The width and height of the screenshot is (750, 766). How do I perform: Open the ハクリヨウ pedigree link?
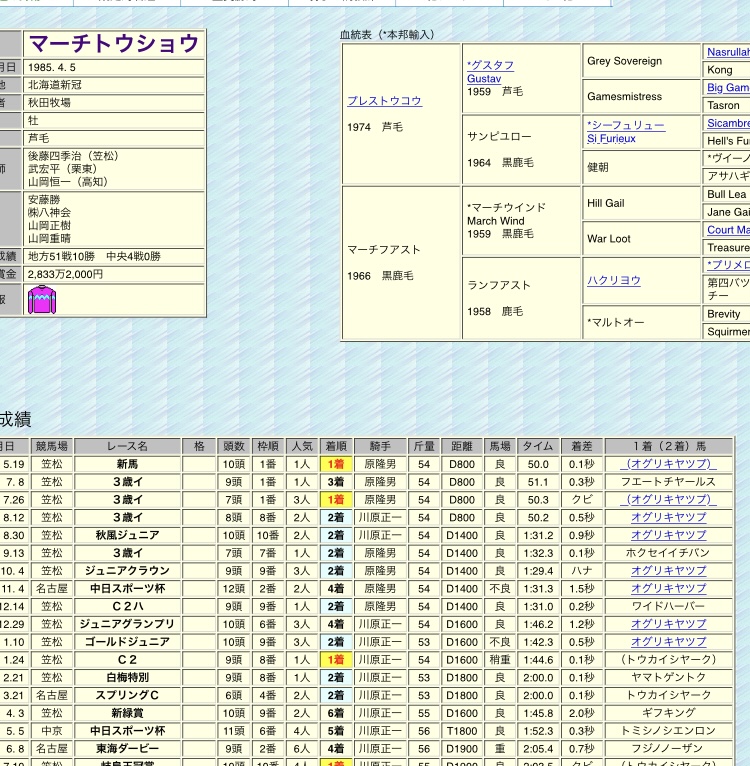coord(614,281)
